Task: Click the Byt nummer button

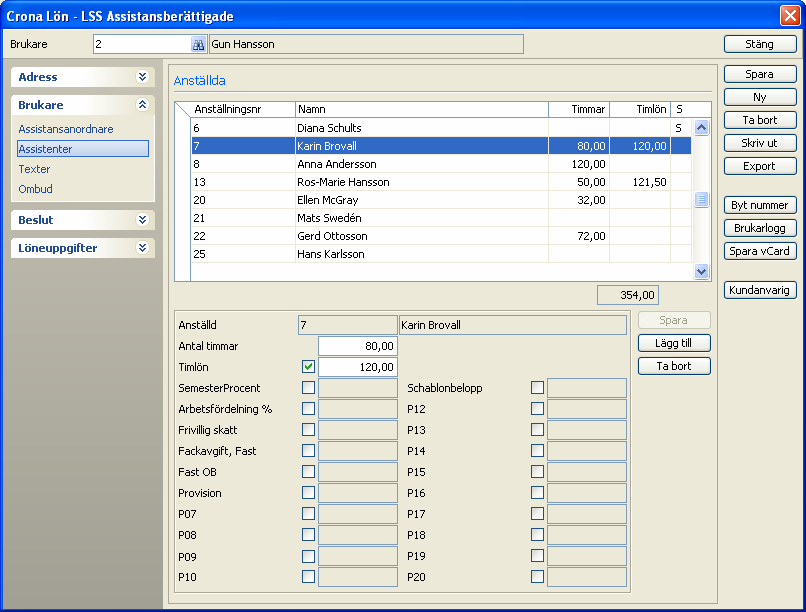Action: 760,205
